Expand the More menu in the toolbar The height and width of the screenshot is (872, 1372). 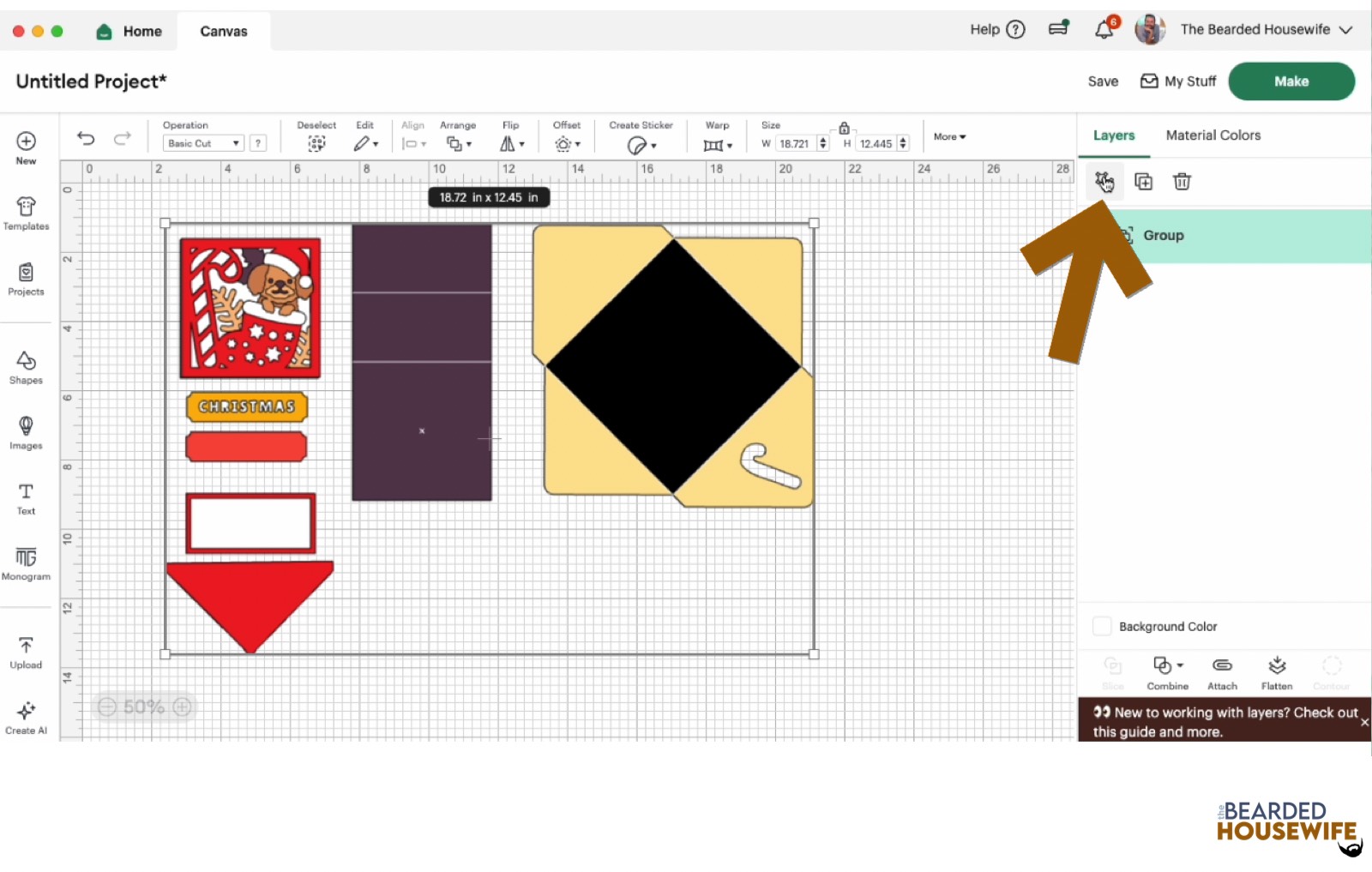point(948,136)
